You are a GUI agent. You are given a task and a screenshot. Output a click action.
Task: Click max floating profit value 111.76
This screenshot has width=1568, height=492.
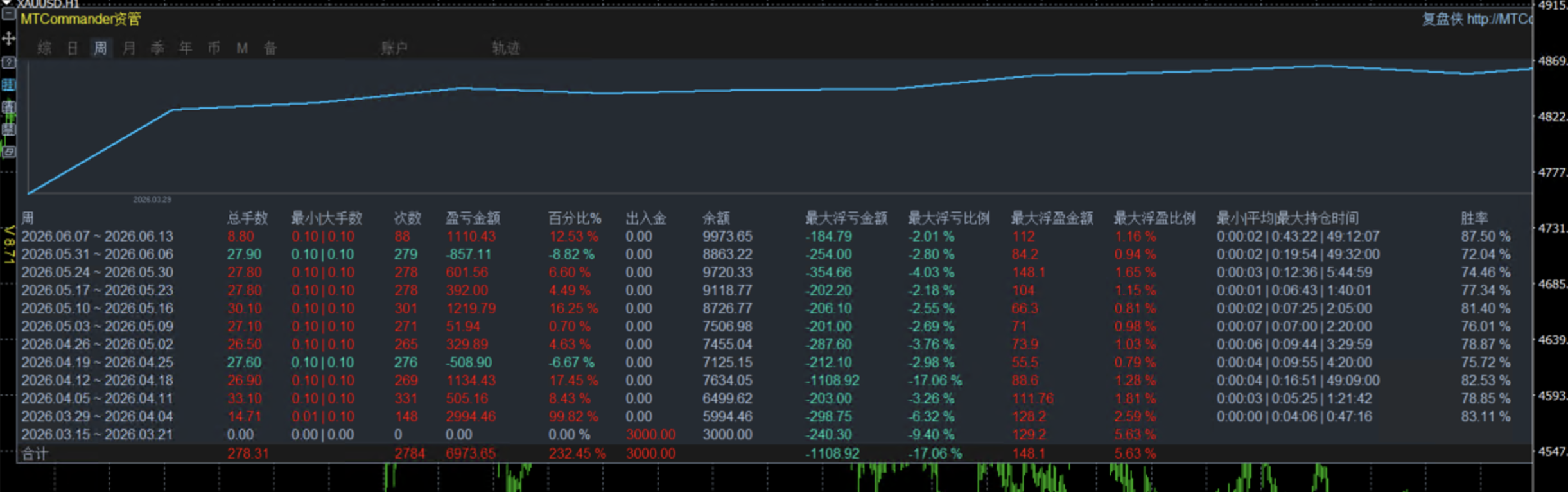click(x=1032, y=398)
